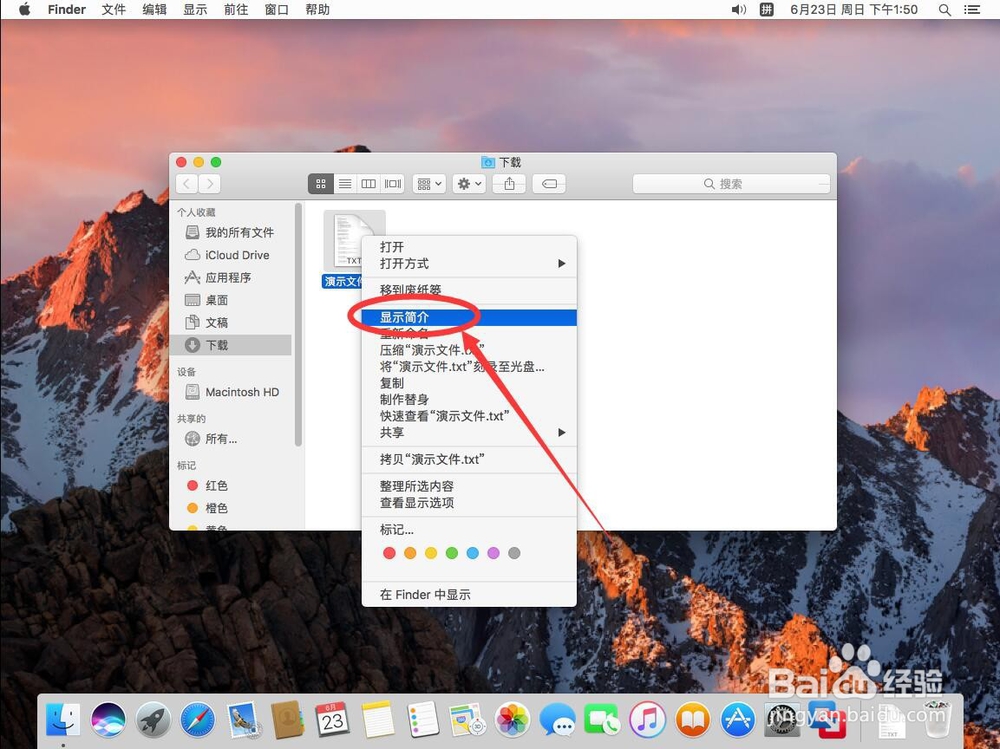Image resolution: width=1000 pixels, height=749 pixels.
Task: Open the arrange-by grouping dropdown
Action: click(429, 184)
